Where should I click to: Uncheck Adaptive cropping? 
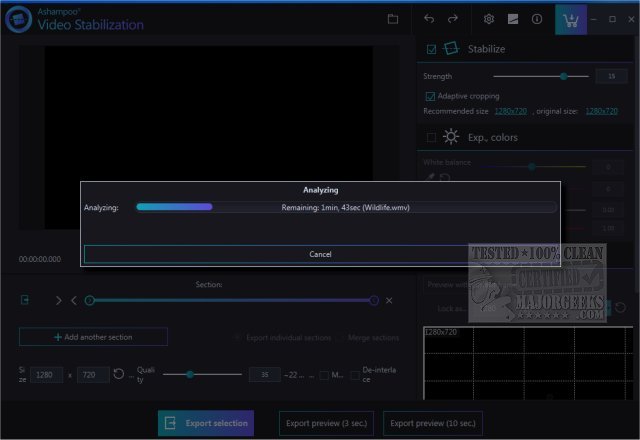431,96
